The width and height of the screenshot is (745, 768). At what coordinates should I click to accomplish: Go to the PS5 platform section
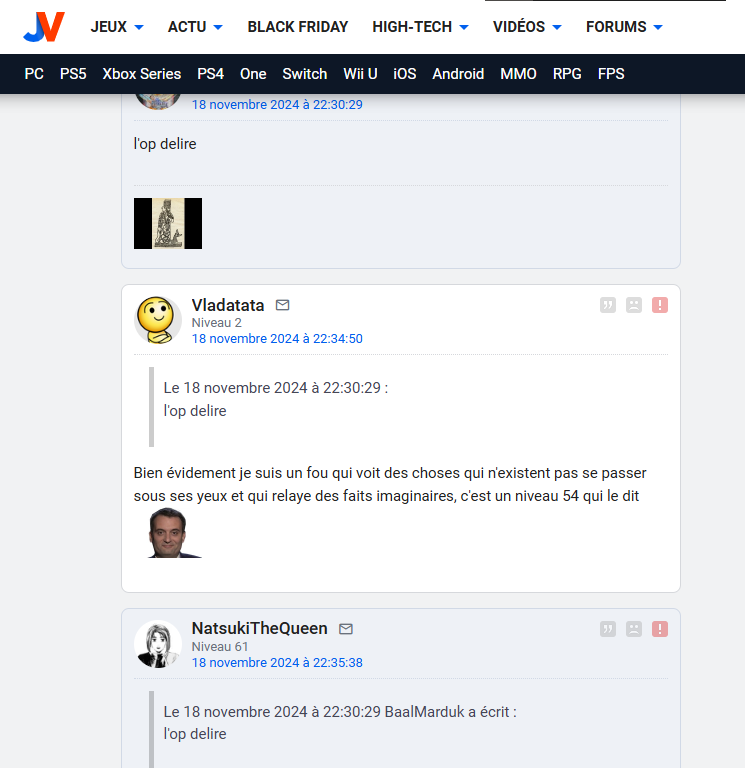[x=73, y=74]
